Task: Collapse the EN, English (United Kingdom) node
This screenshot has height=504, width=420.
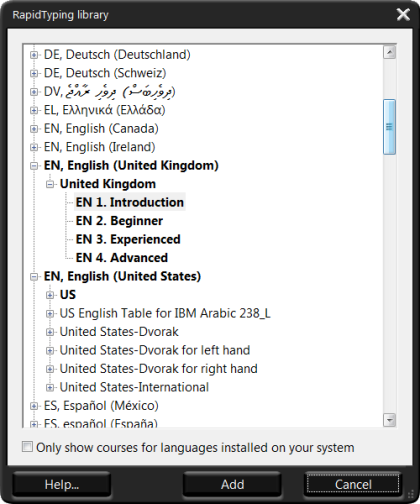Action: pyautogui.click(x=34, y=166)
